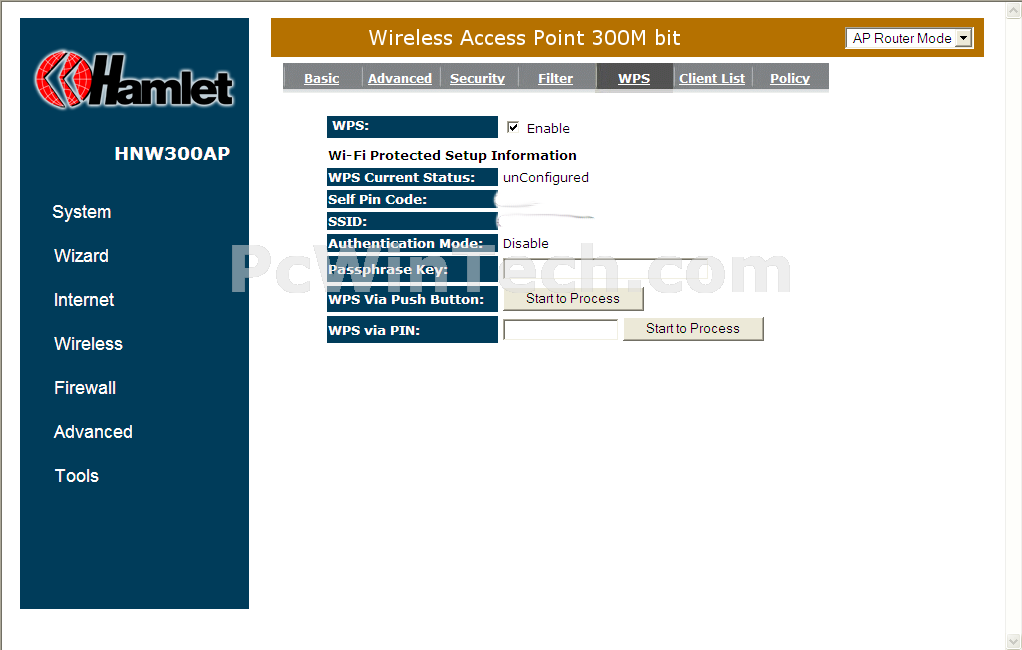
Task: Start WPS push button process
Action: click(573, 299)
